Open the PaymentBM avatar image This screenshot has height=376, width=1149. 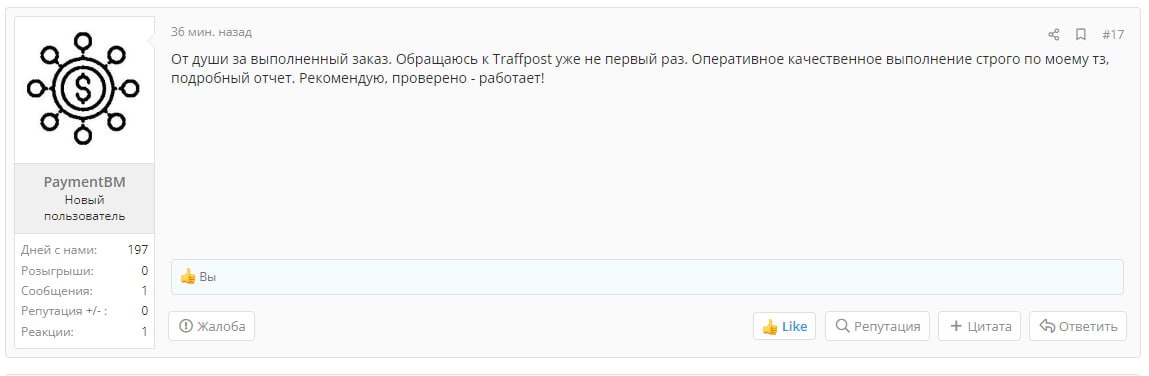(x=84, y=89)
